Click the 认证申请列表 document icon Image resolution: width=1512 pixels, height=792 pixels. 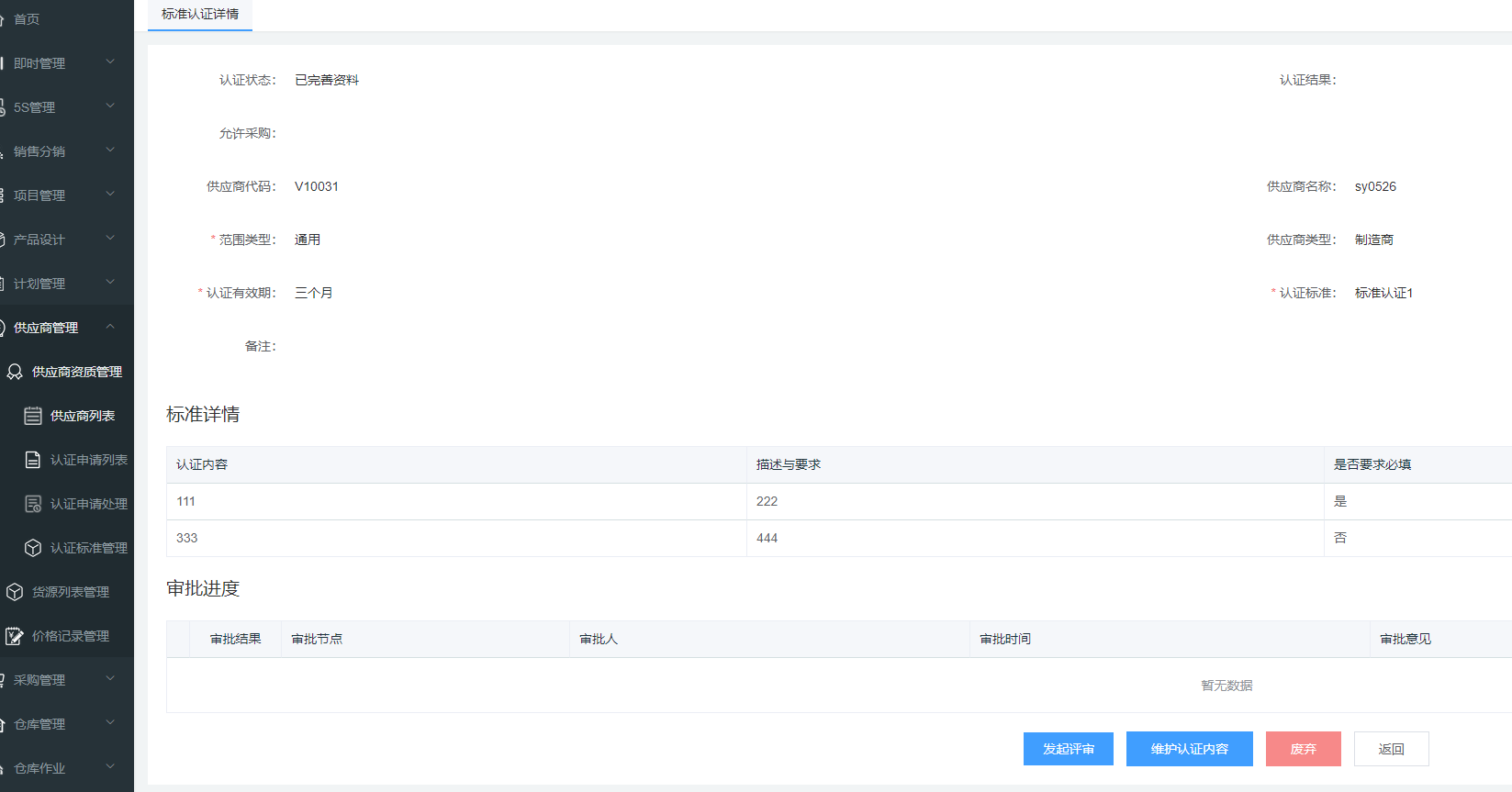pos(33,460)
